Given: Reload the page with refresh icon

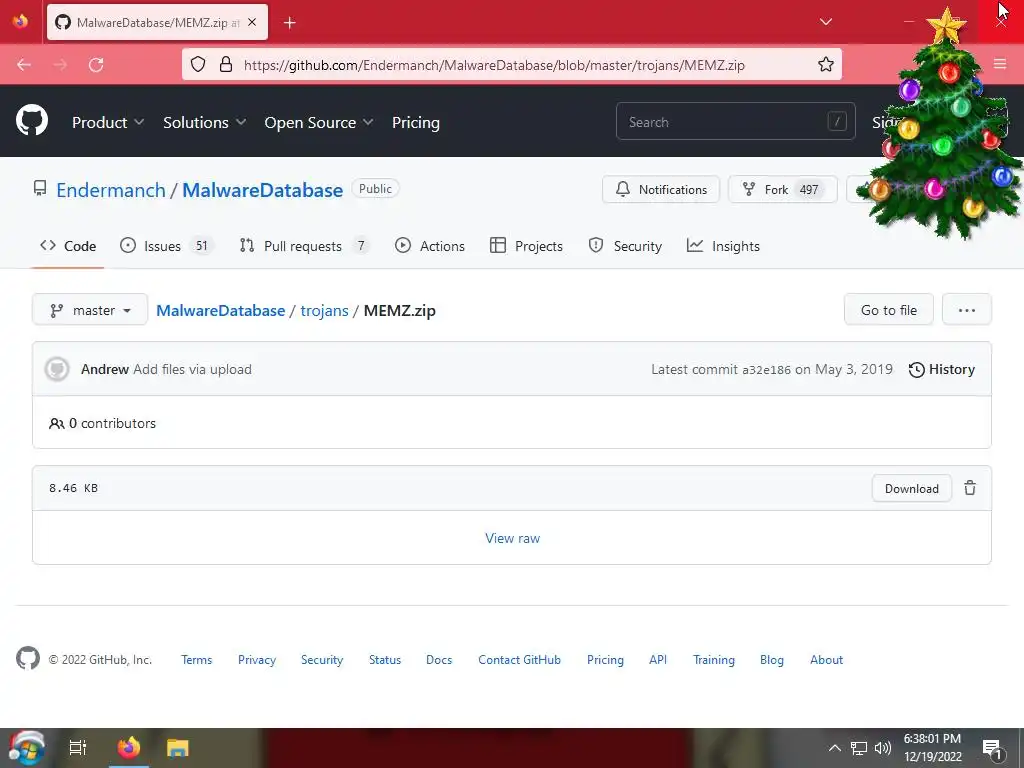Looking at the screenshot, I should click(96, 65).
